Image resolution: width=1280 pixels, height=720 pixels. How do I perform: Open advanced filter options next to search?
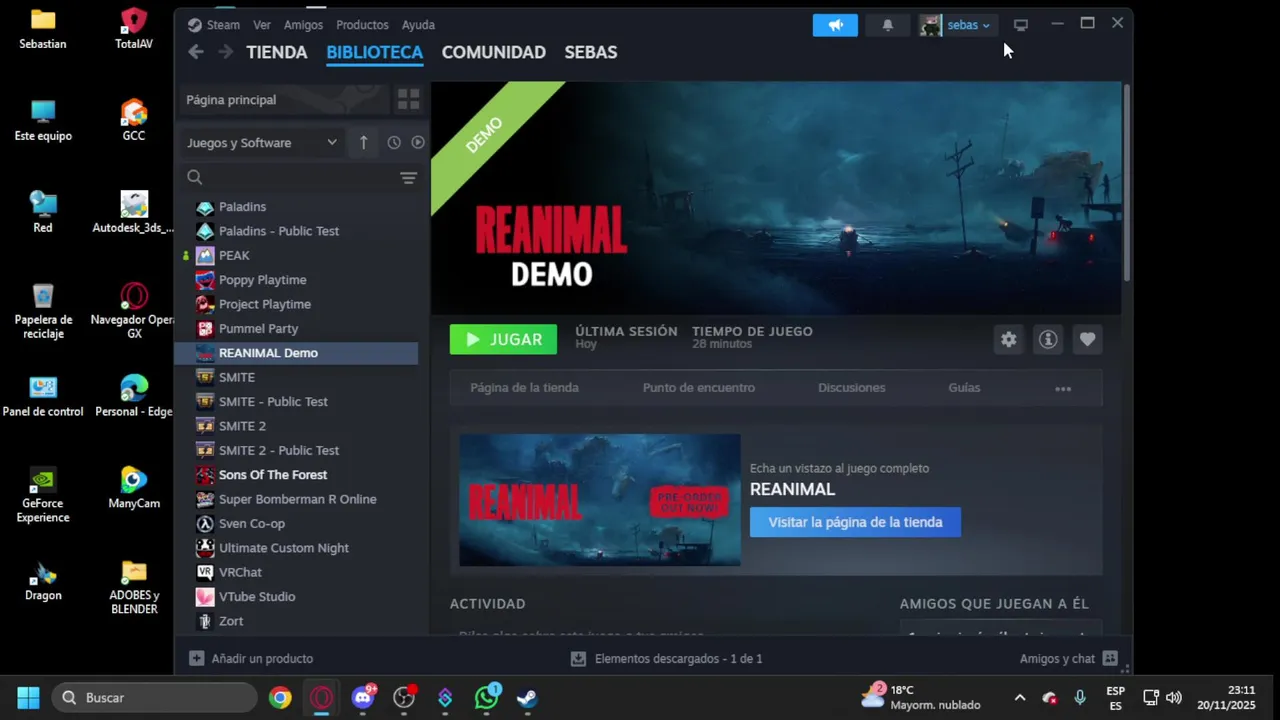point(408,178)
